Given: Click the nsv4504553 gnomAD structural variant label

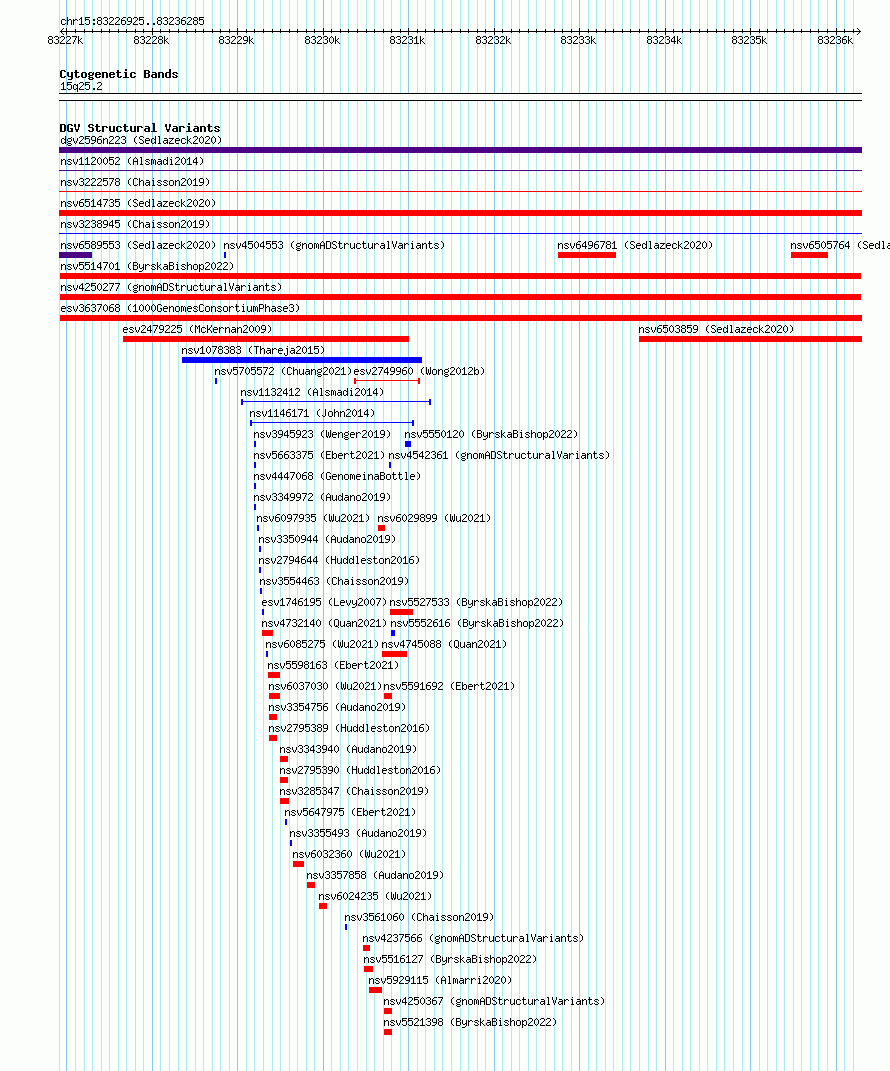Looking at the screenshot, I should click(x=334, y=245).
